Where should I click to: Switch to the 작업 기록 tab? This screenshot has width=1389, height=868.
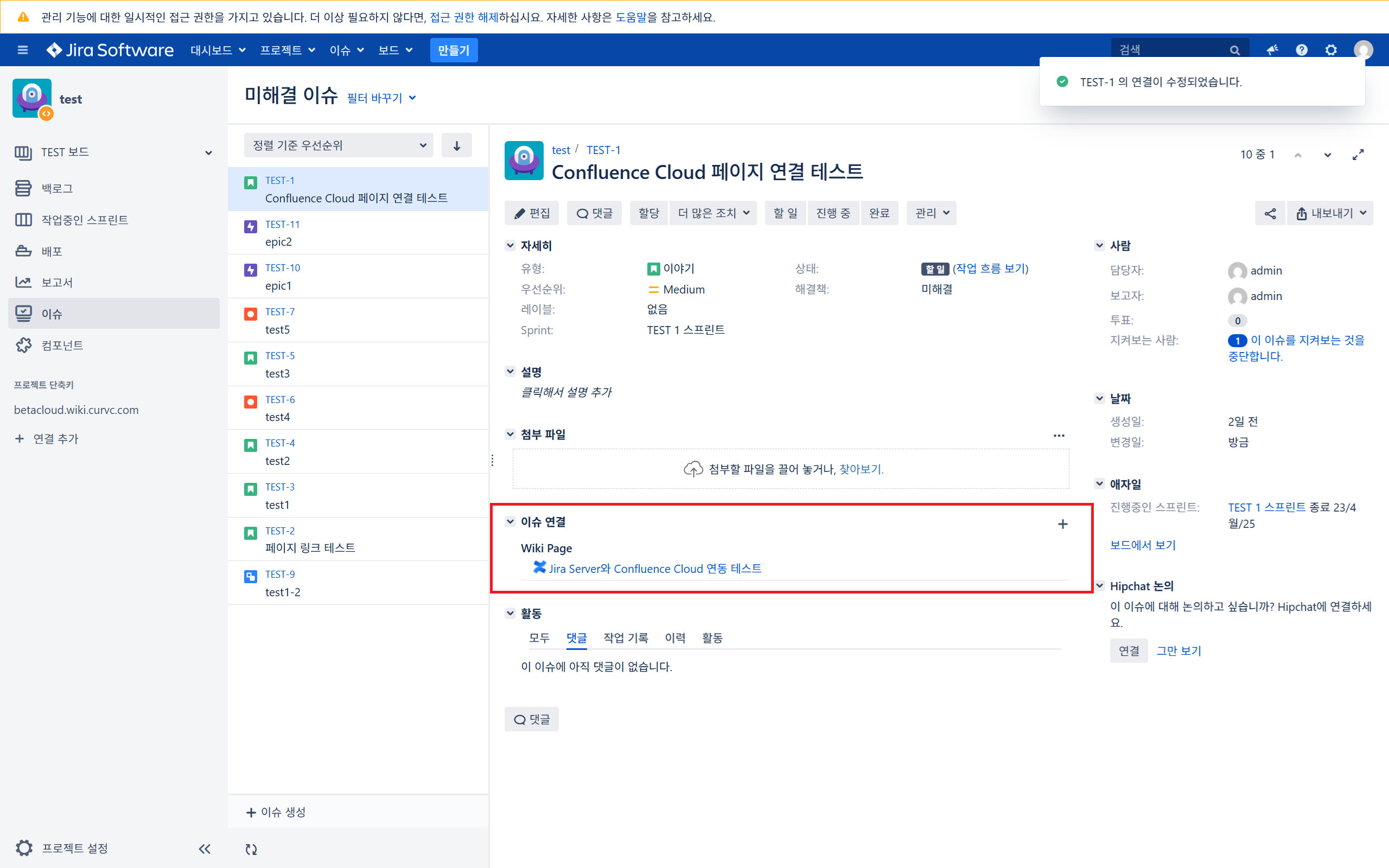click(x=626, y=638)
